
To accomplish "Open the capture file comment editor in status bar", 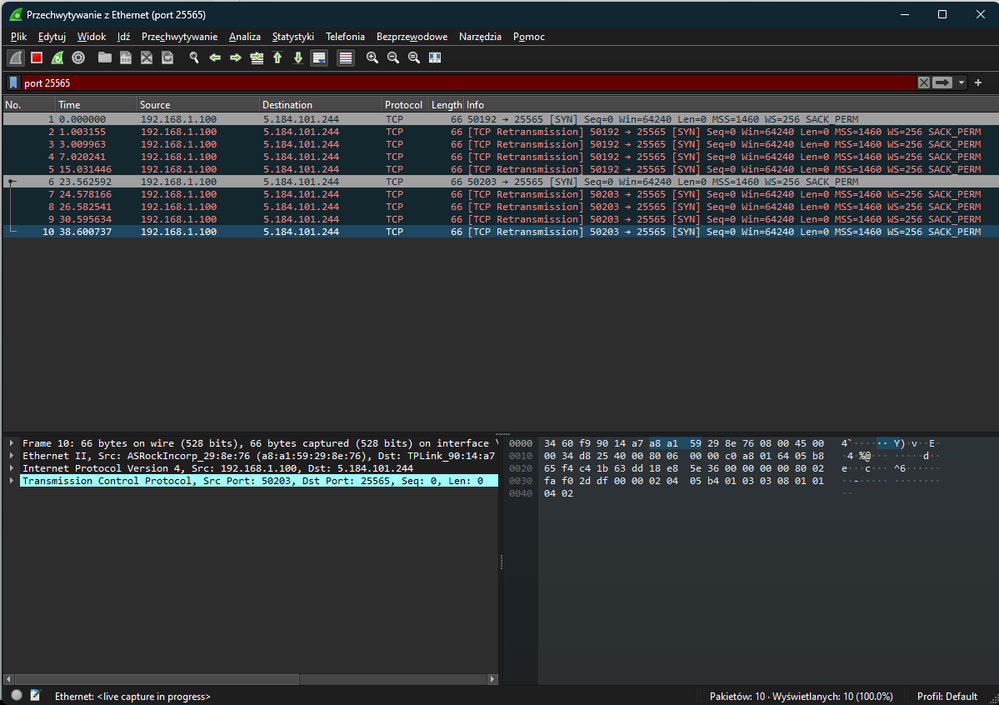I will point(36,696).
